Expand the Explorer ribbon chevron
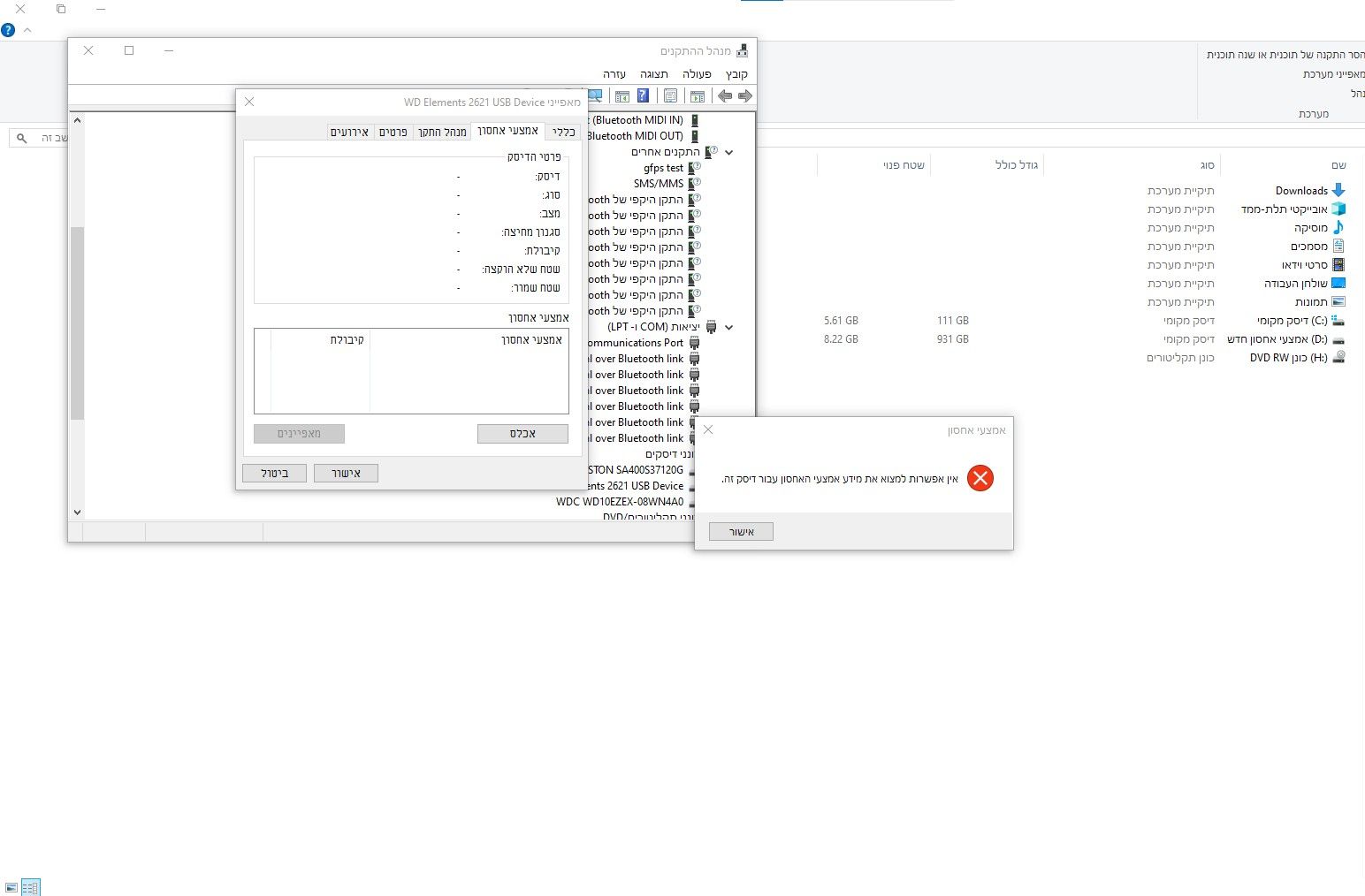Screen dimensions: 1365x896 27,30
